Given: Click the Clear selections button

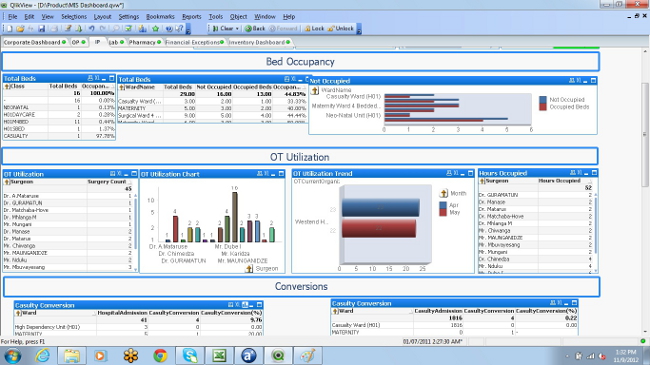Looking at the screenshot, I should coord(223,29).
